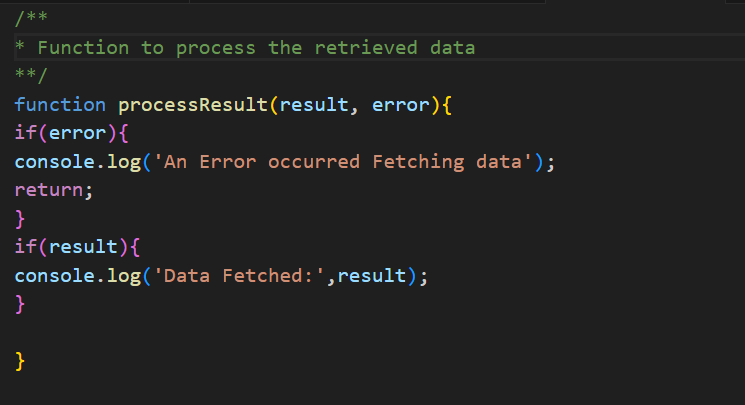
Task: Click the "error" parameter in the function signature
Action: 400,105
